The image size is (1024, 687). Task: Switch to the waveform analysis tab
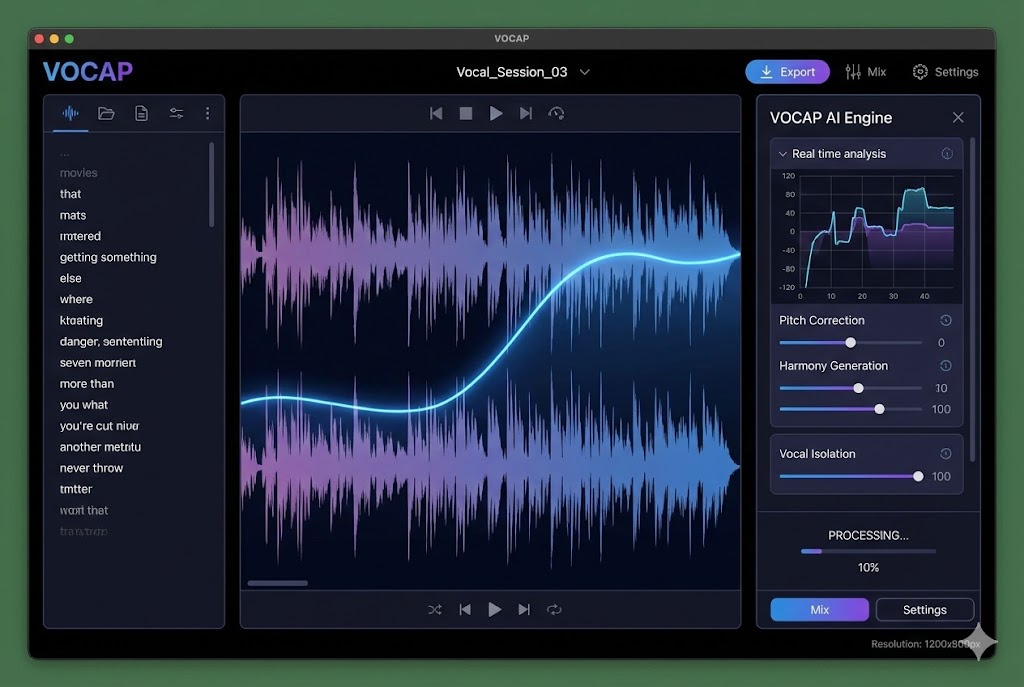(70, 113)
